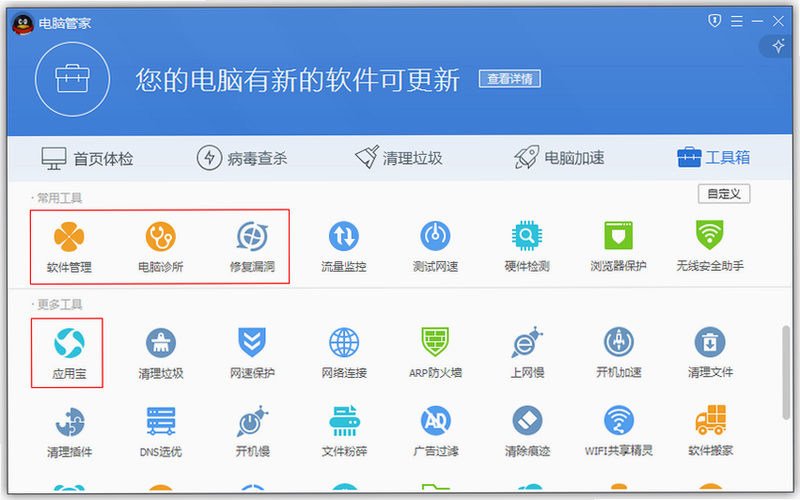Viewport: 800px width, 500px height.
Task: Switch to 电脑加速 tab
Action: click(559, 158)
